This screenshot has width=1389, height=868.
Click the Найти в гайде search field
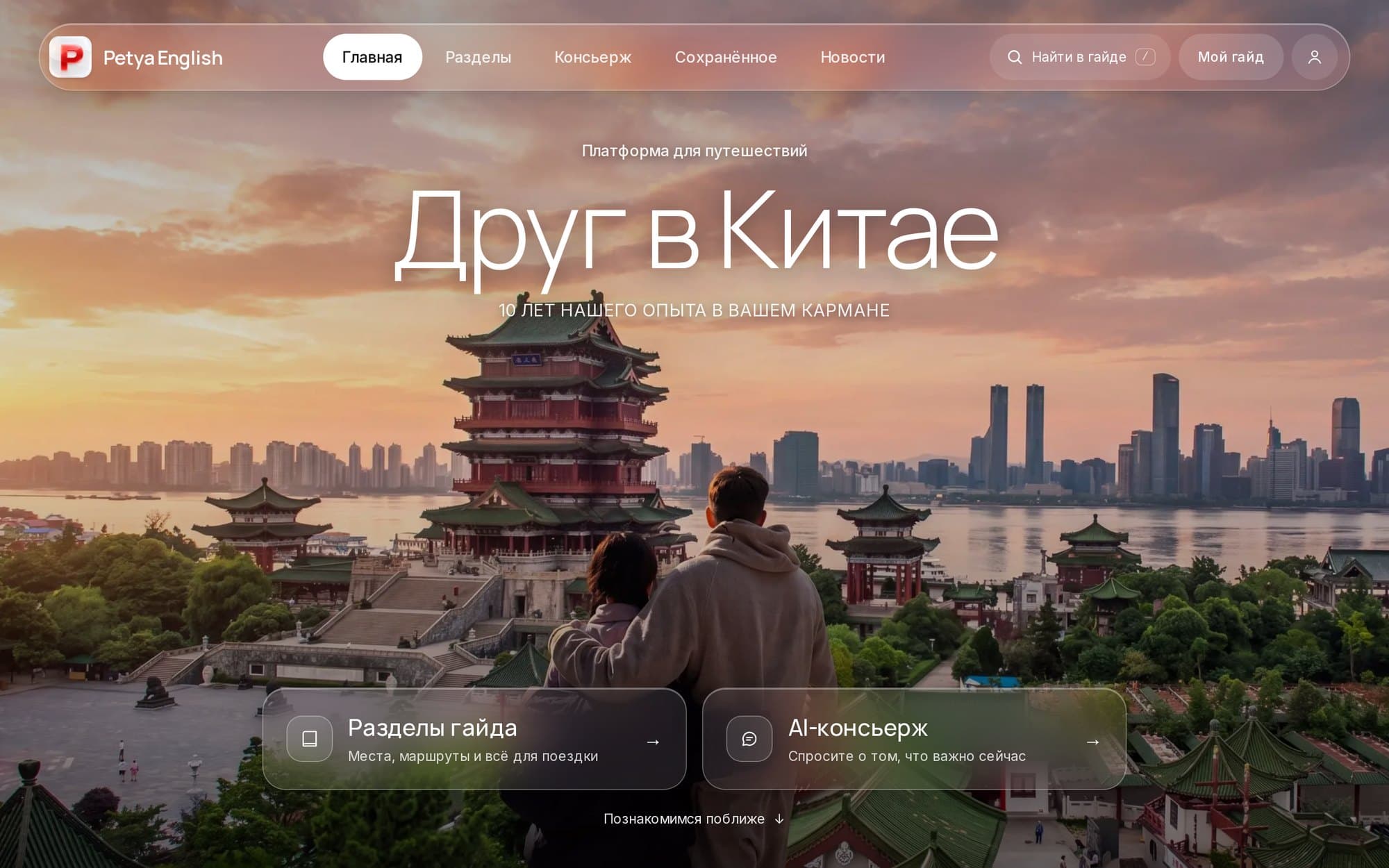point(1080,57)
